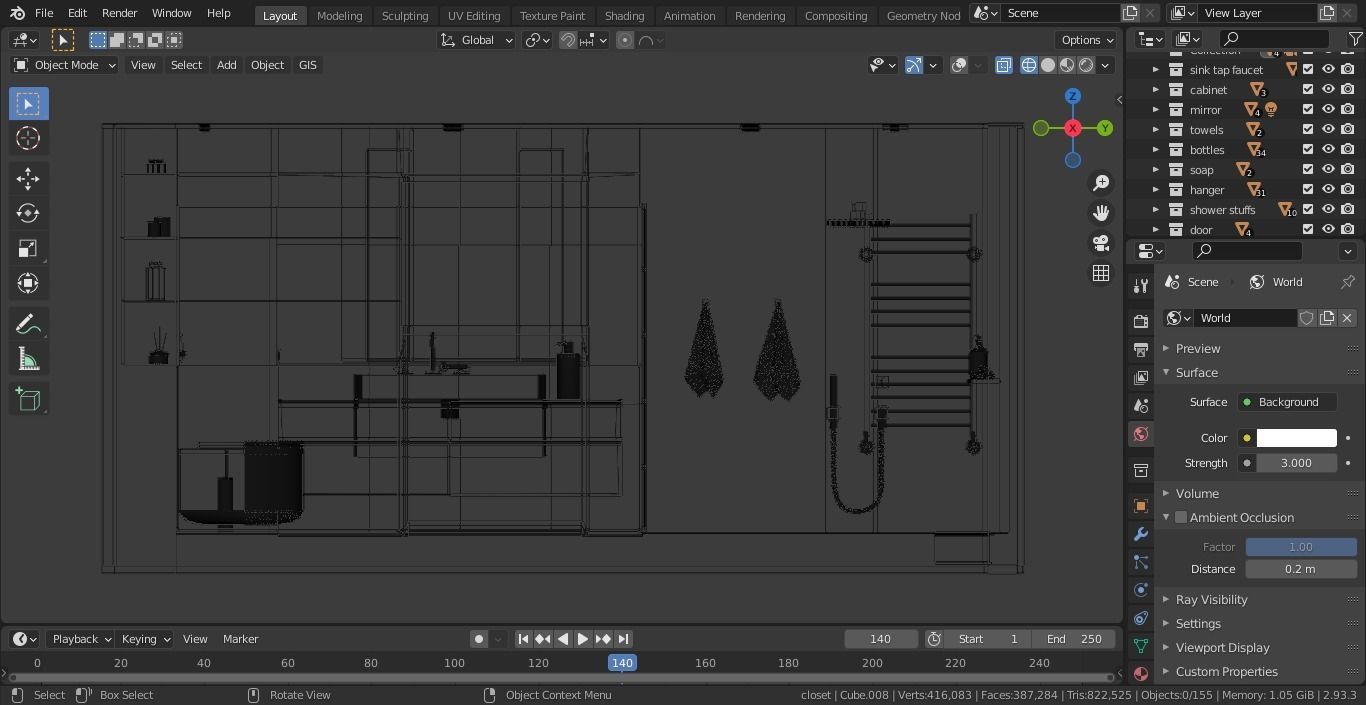Click the pan view hand icon
The width and height of the screenshot is (1366, 705).
(x=1101, y=213)
